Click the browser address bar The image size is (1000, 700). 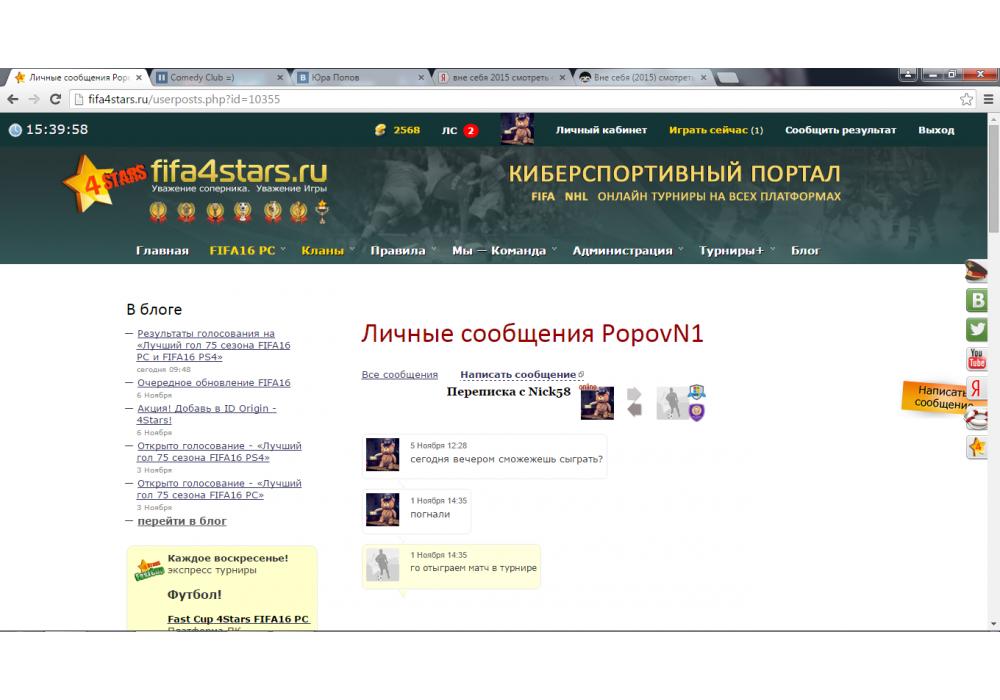(500, 99)
